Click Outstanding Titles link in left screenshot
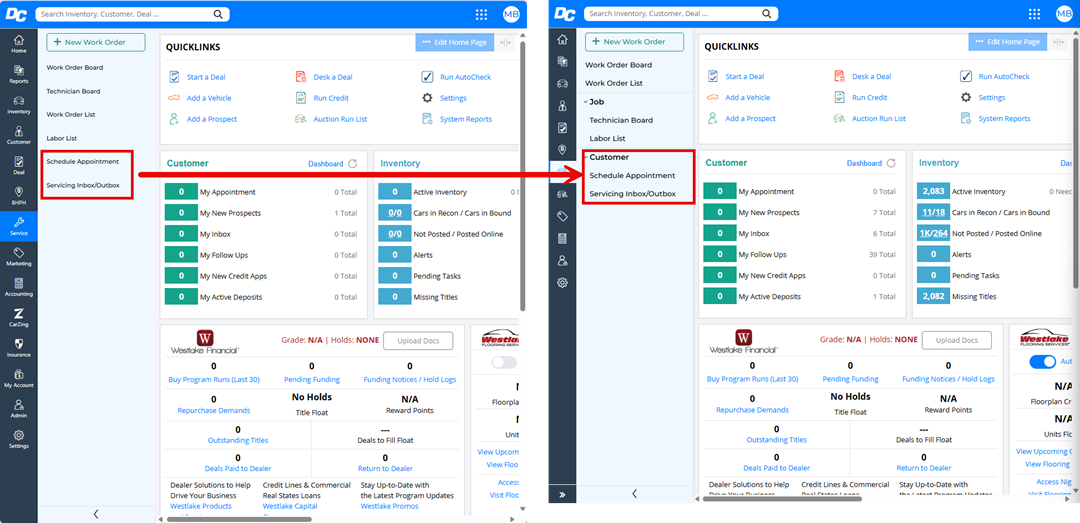The width and height of the screenshot is (1080, 523). 238,440
